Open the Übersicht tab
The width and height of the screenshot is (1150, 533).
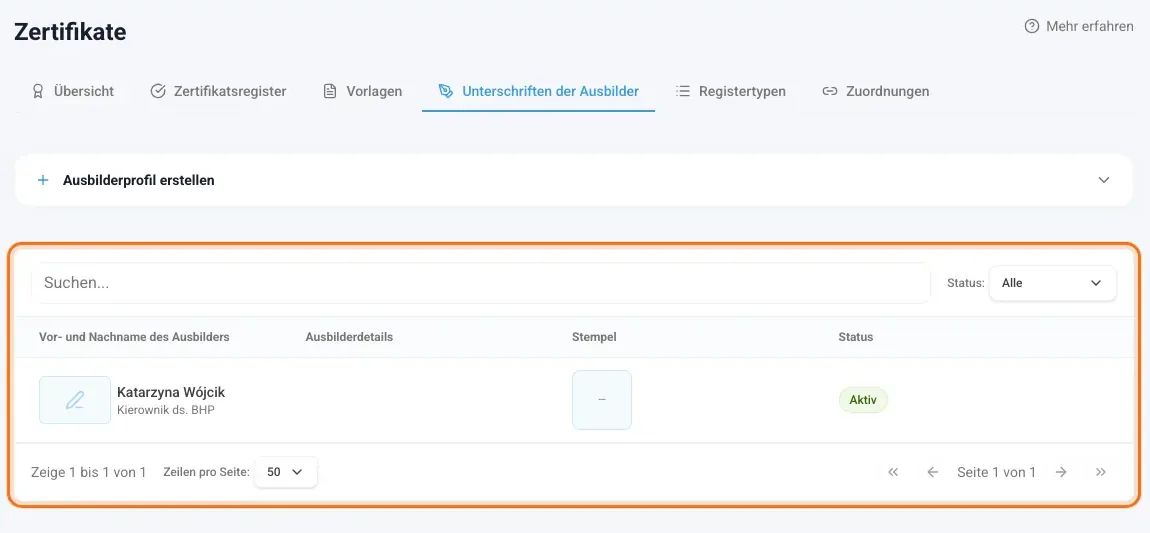coord(73,92)
